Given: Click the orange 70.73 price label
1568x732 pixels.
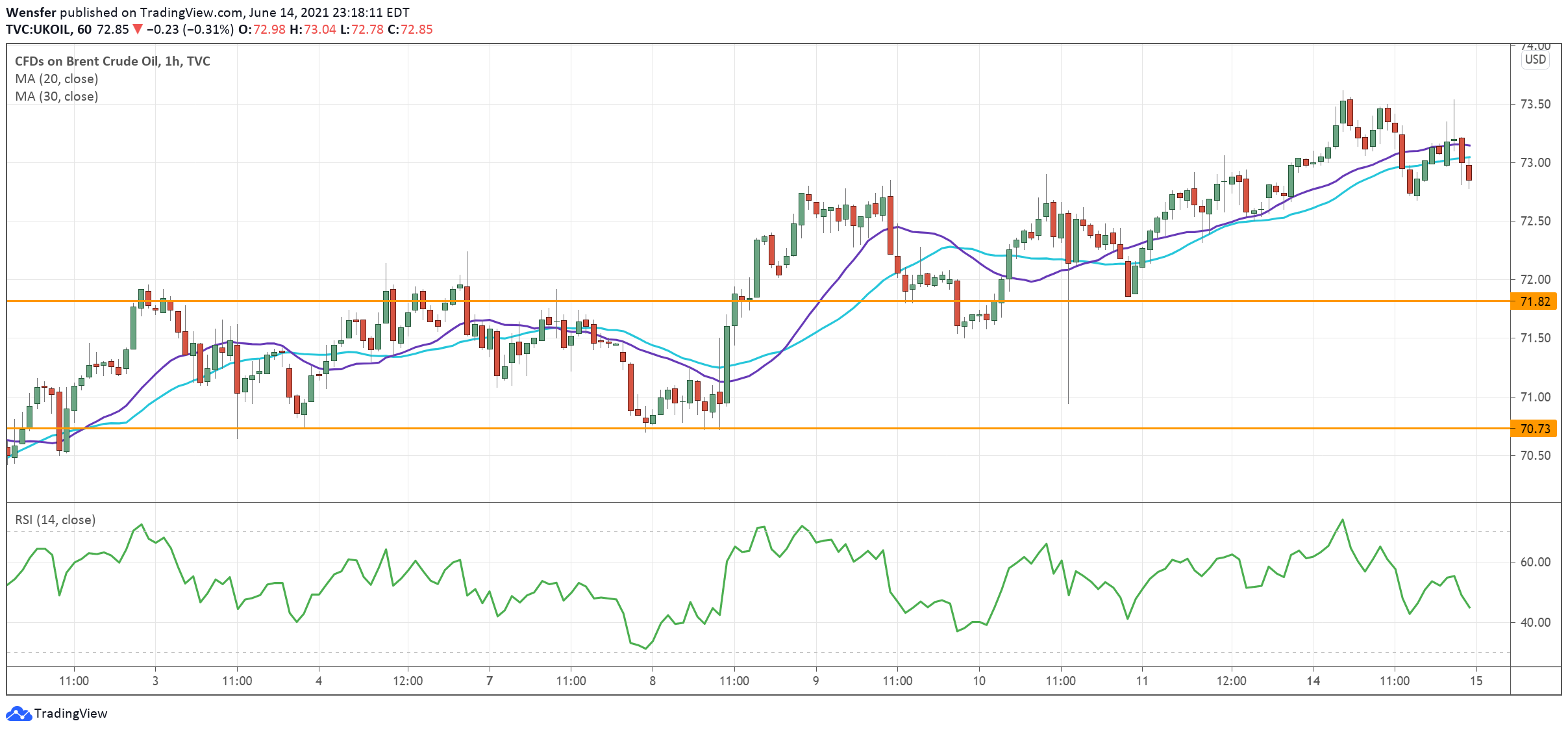Looking at the screenshot, I should (1534, 429).
